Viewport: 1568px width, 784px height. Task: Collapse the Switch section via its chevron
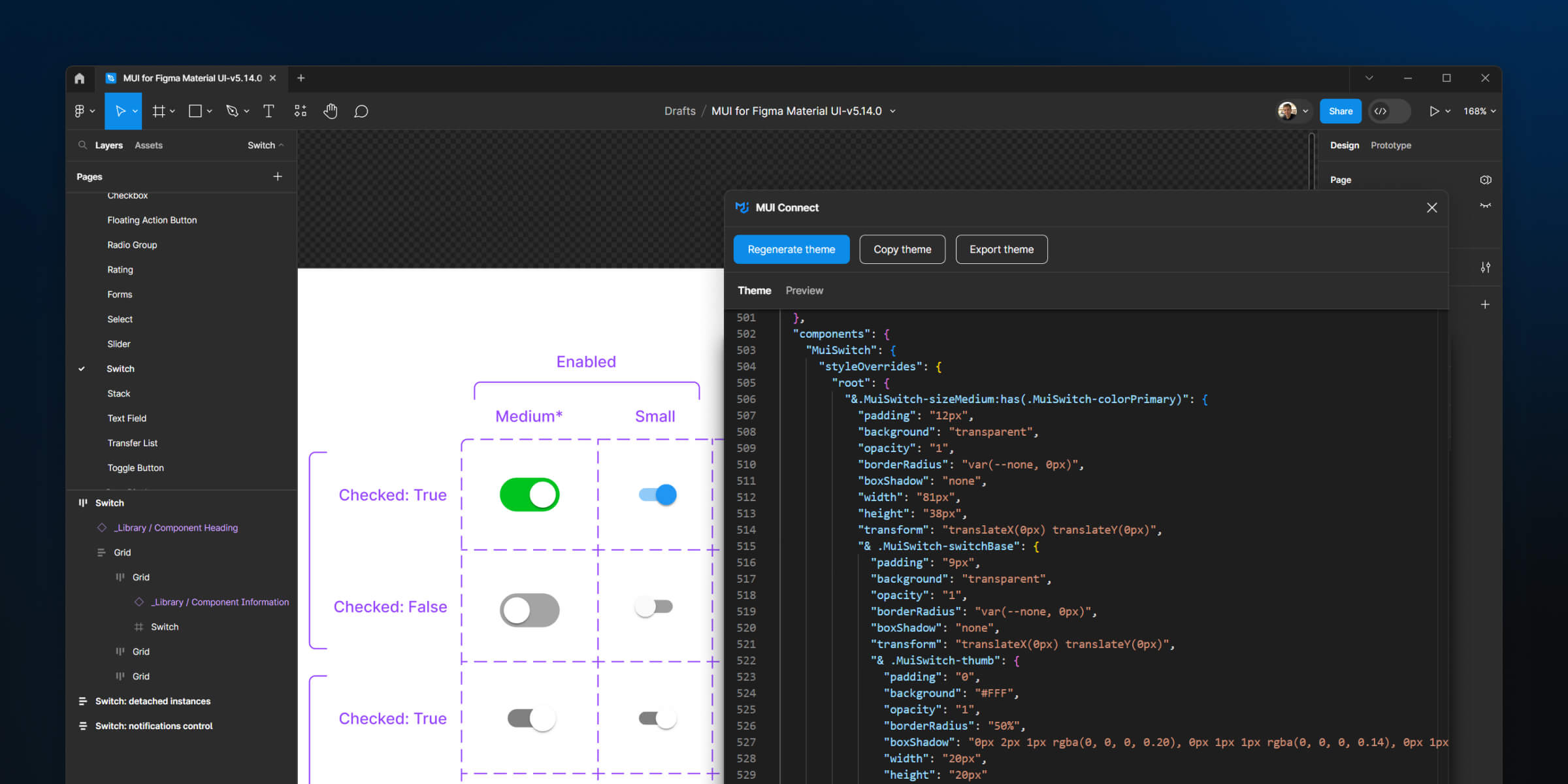pyautogui.click(x=282, y=145)
